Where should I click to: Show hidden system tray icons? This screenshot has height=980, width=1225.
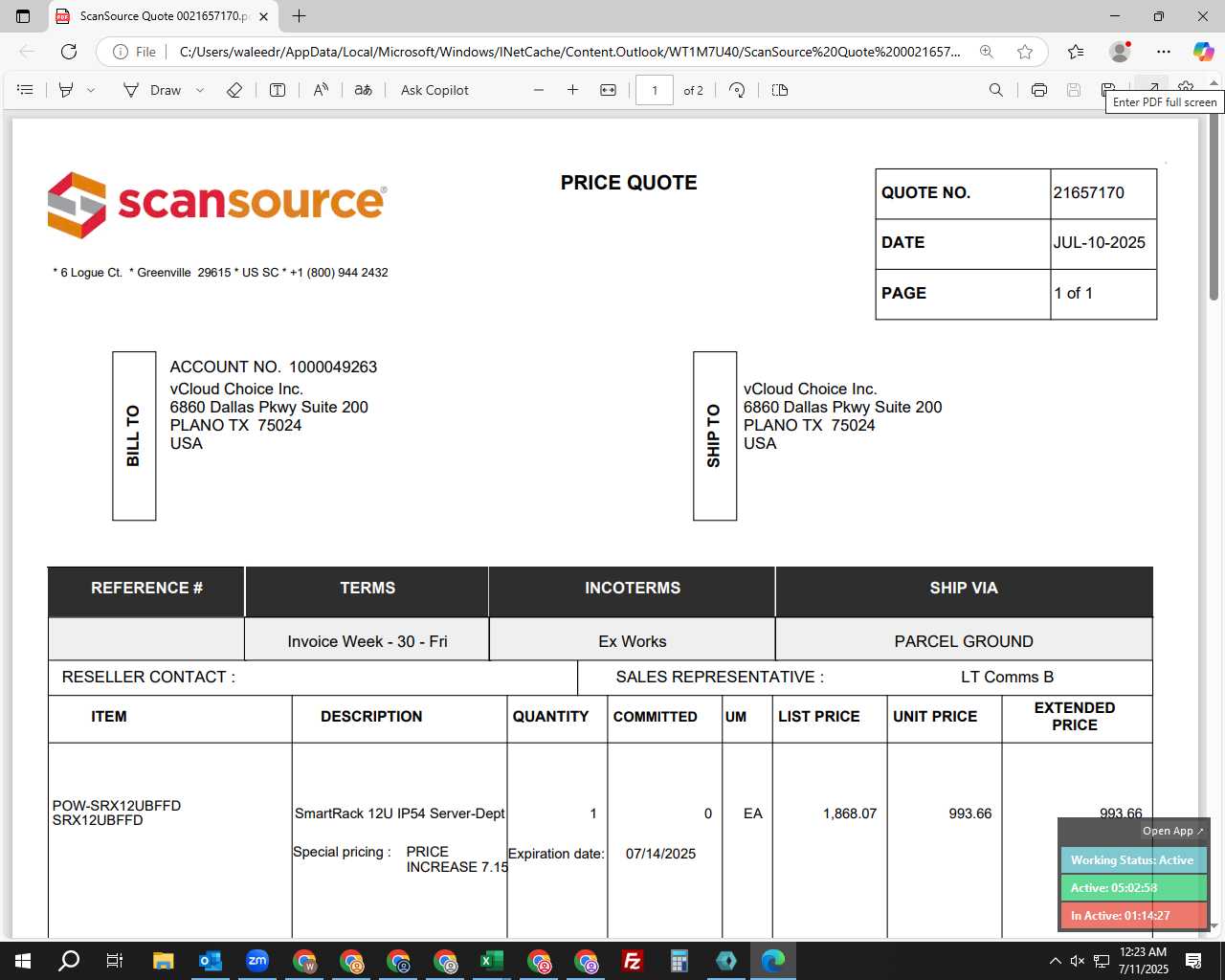(x=1055, y=961)
